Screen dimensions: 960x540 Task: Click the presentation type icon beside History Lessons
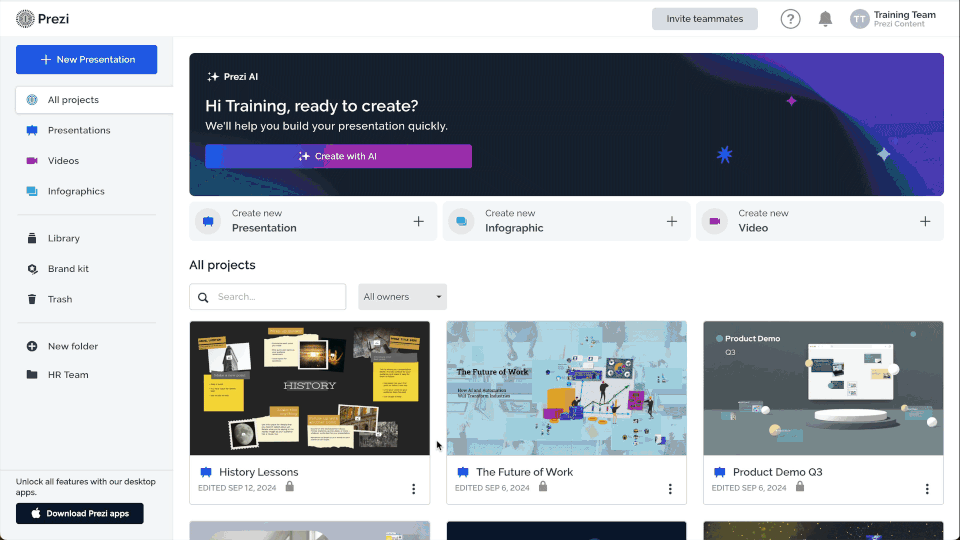(x=206, y=472)
